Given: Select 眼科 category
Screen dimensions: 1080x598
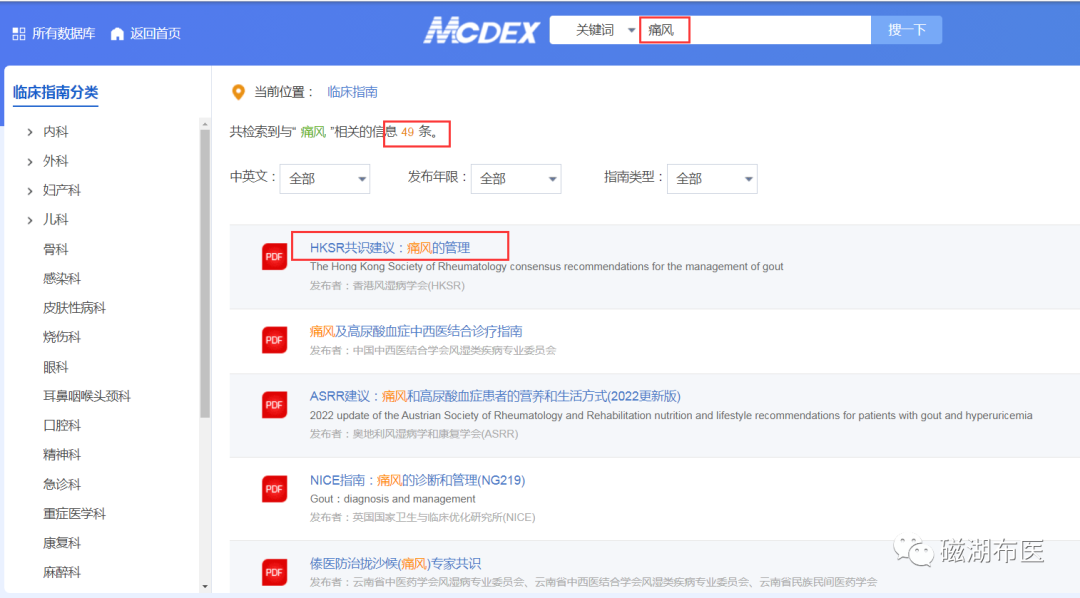Looking at the screenshot, I should click(56, 367).
